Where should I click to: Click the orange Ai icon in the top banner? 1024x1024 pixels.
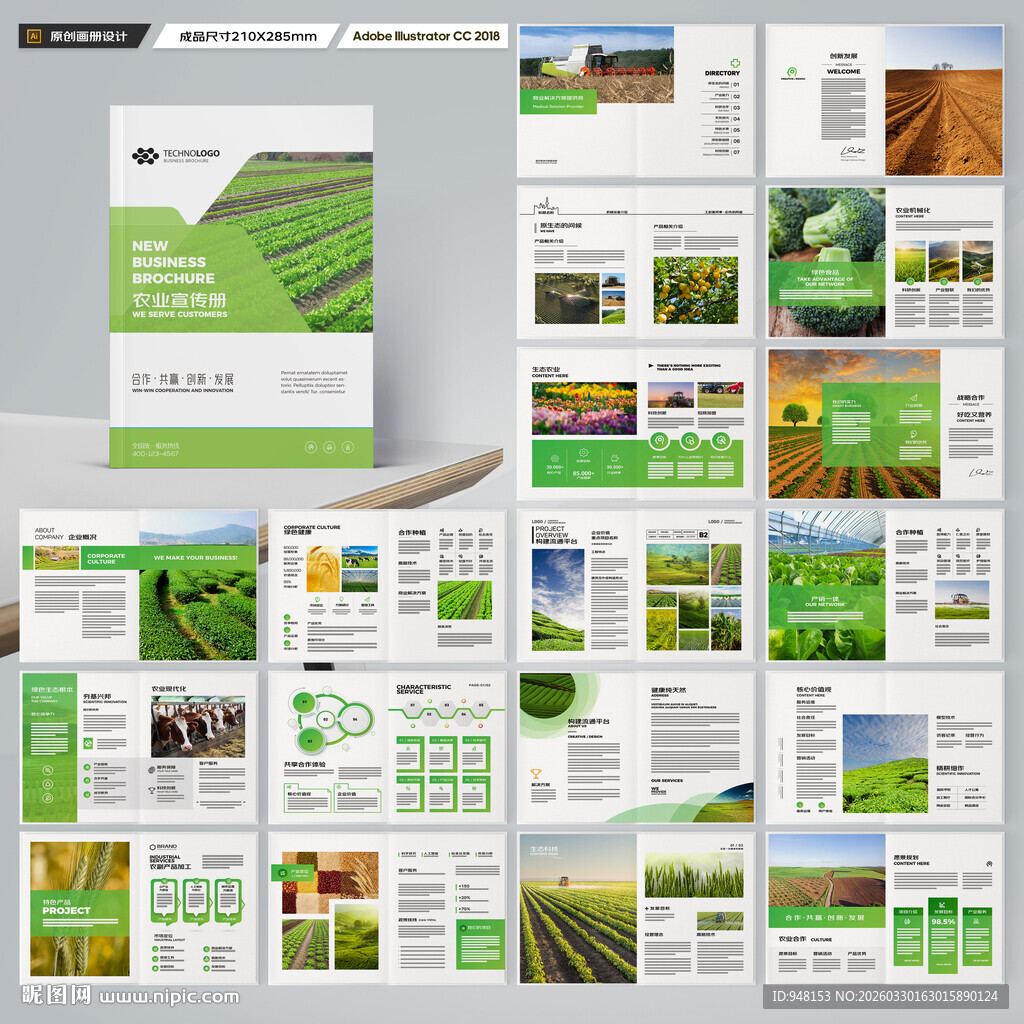[x=34, y=36]
